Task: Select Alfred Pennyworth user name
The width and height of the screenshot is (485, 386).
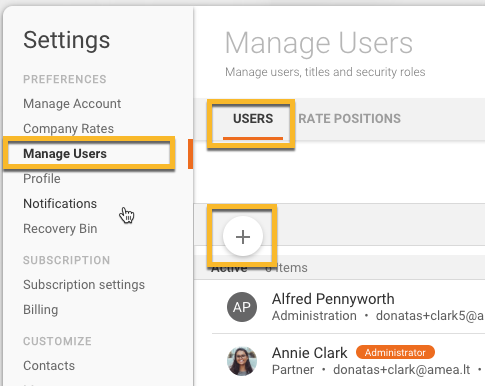Action: [333, 299]
